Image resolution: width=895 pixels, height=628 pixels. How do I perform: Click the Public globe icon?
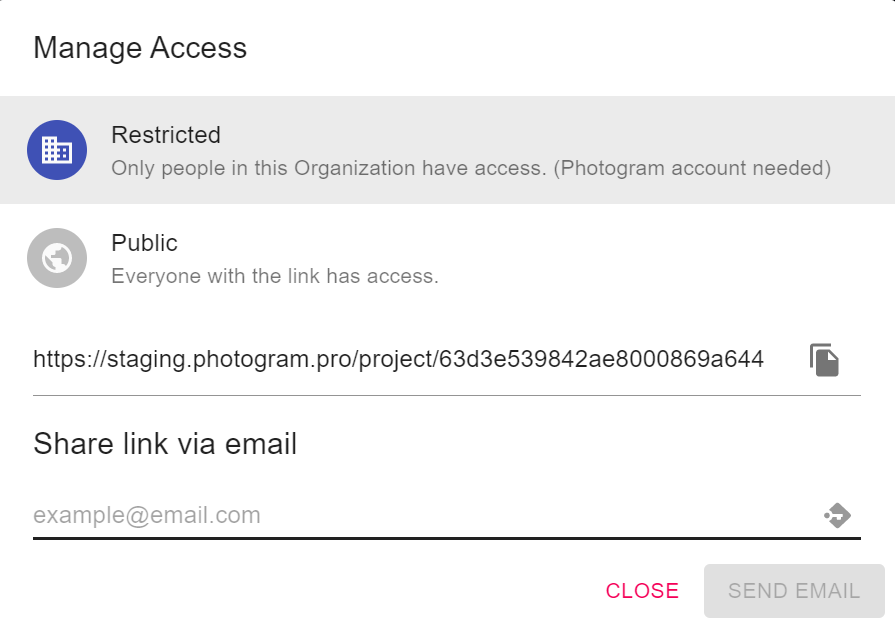point(57,258)
